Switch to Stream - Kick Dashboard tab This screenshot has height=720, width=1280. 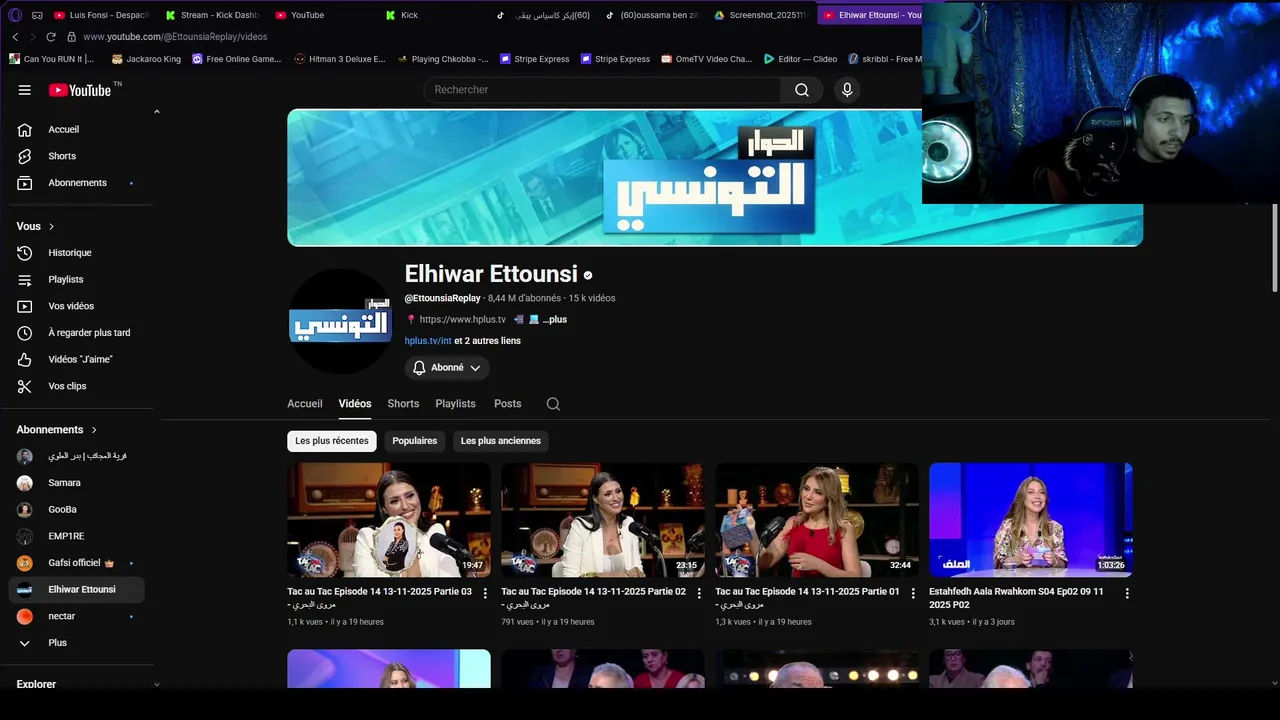212,15
